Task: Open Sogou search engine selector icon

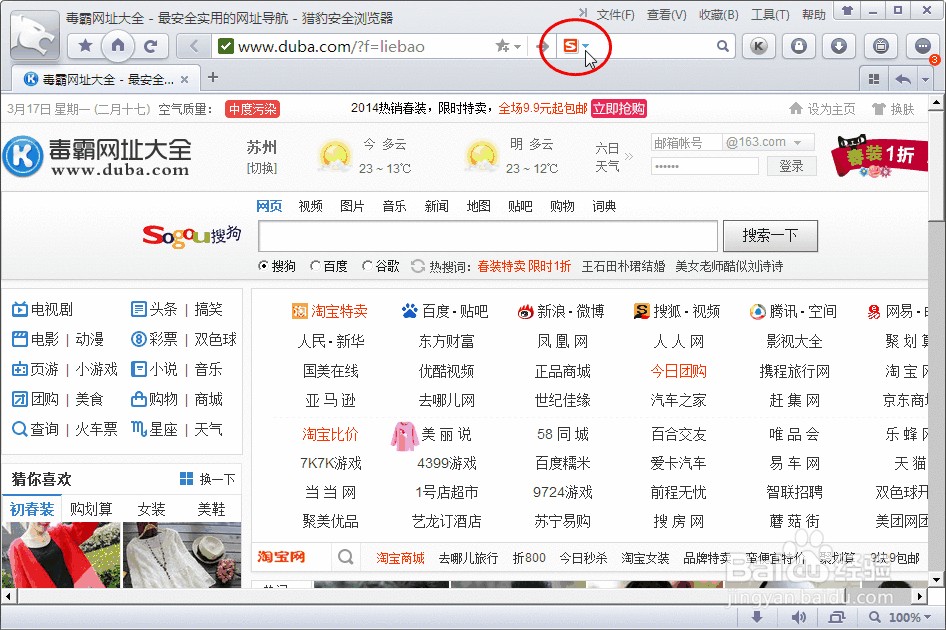Action: tap(571, 46)
